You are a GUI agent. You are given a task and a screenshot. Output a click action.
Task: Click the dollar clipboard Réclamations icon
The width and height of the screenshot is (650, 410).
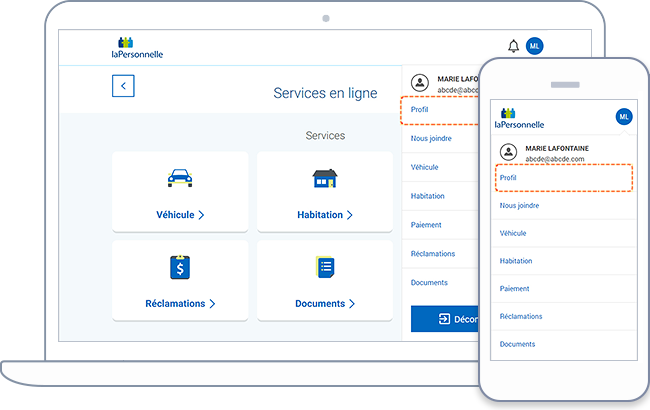pyautogui.click(x=180, y=267)
